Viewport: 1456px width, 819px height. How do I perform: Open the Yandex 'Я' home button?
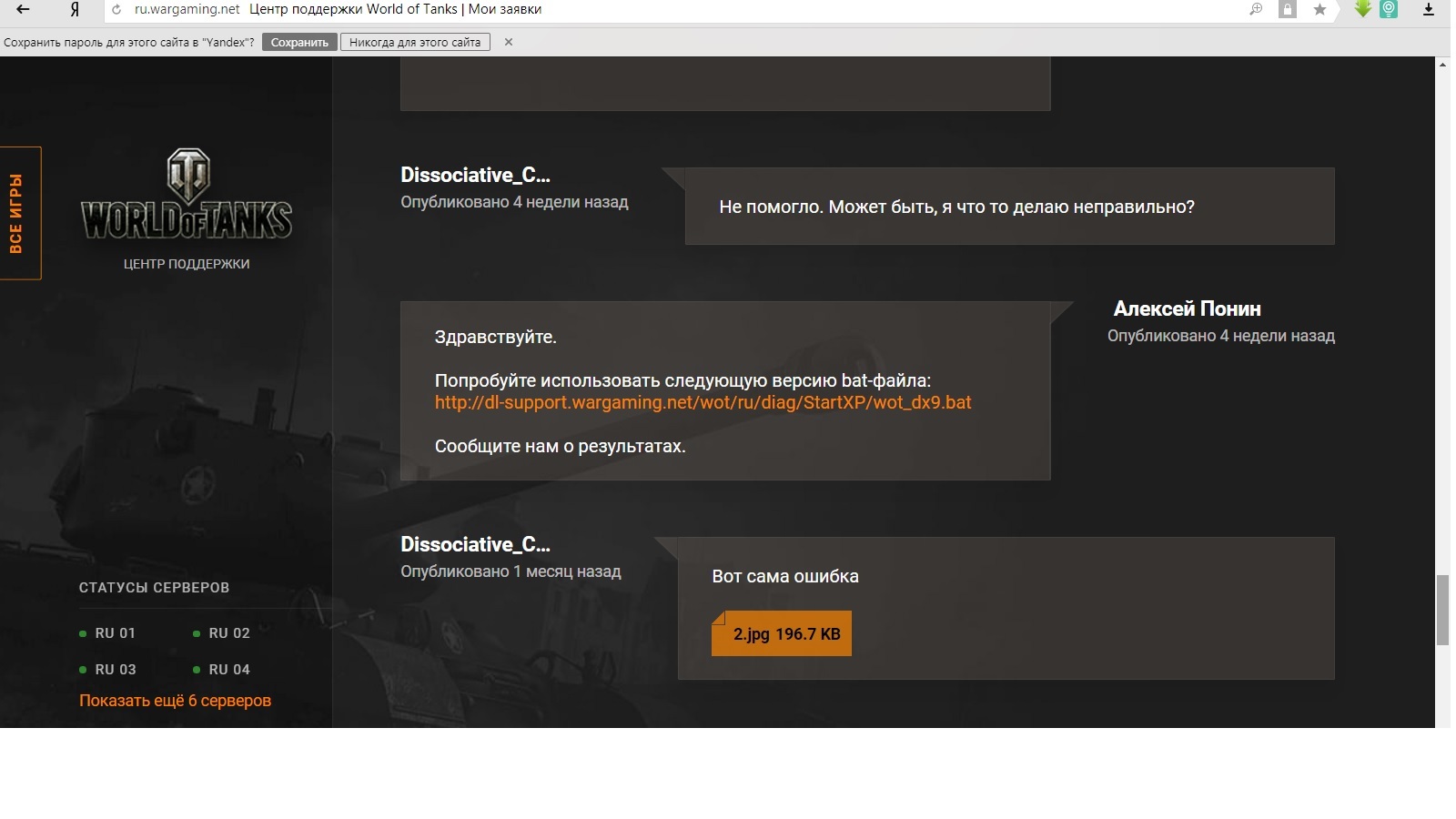[x=75, y=9]
